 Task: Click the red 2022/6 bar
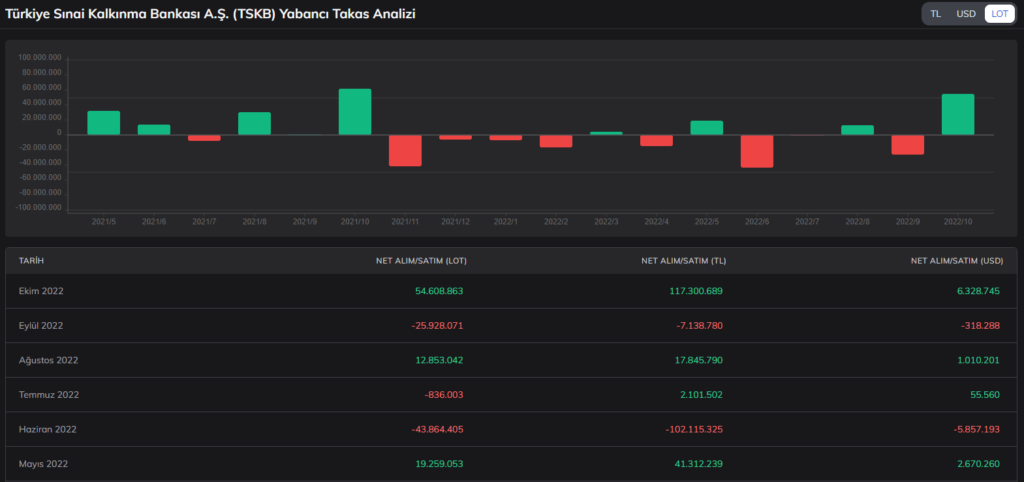point(757,152)
